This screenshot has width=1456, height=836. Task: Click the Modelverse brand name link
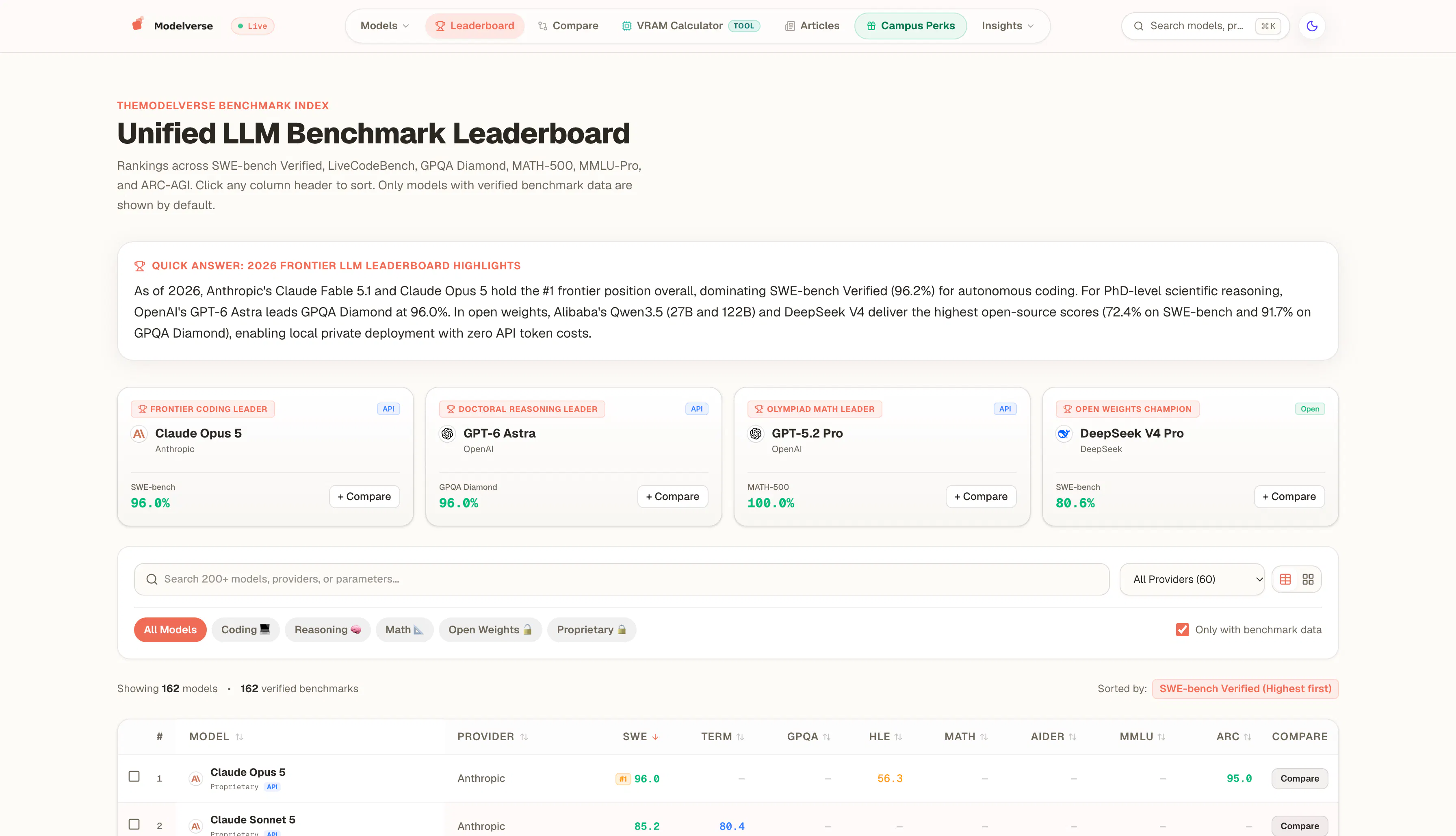coord(183,26)
